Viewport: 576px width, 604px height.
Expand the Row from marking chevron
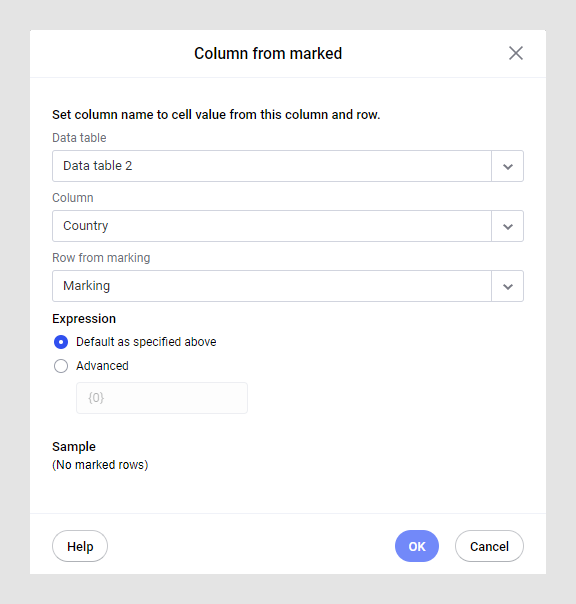click(x=507, y=286)
